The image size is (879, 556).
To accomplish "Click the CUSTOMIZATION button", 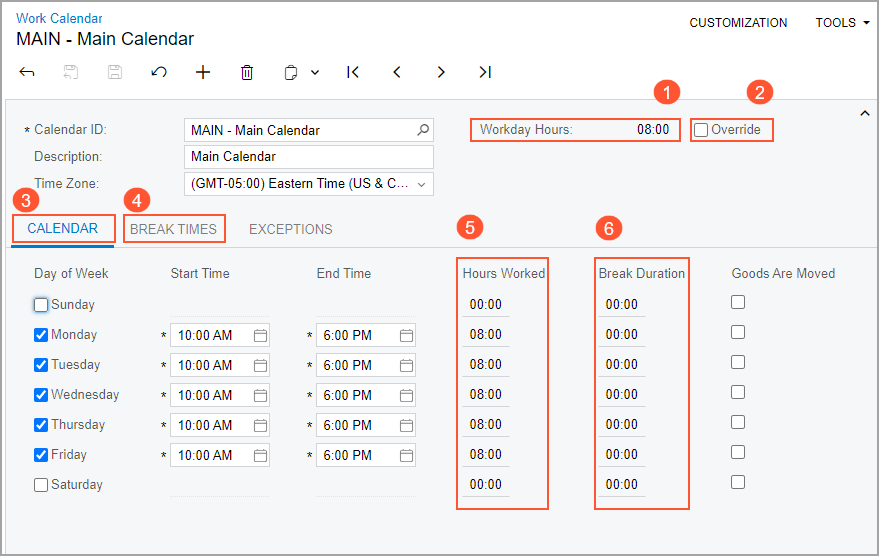I will (x=738, y=23).
